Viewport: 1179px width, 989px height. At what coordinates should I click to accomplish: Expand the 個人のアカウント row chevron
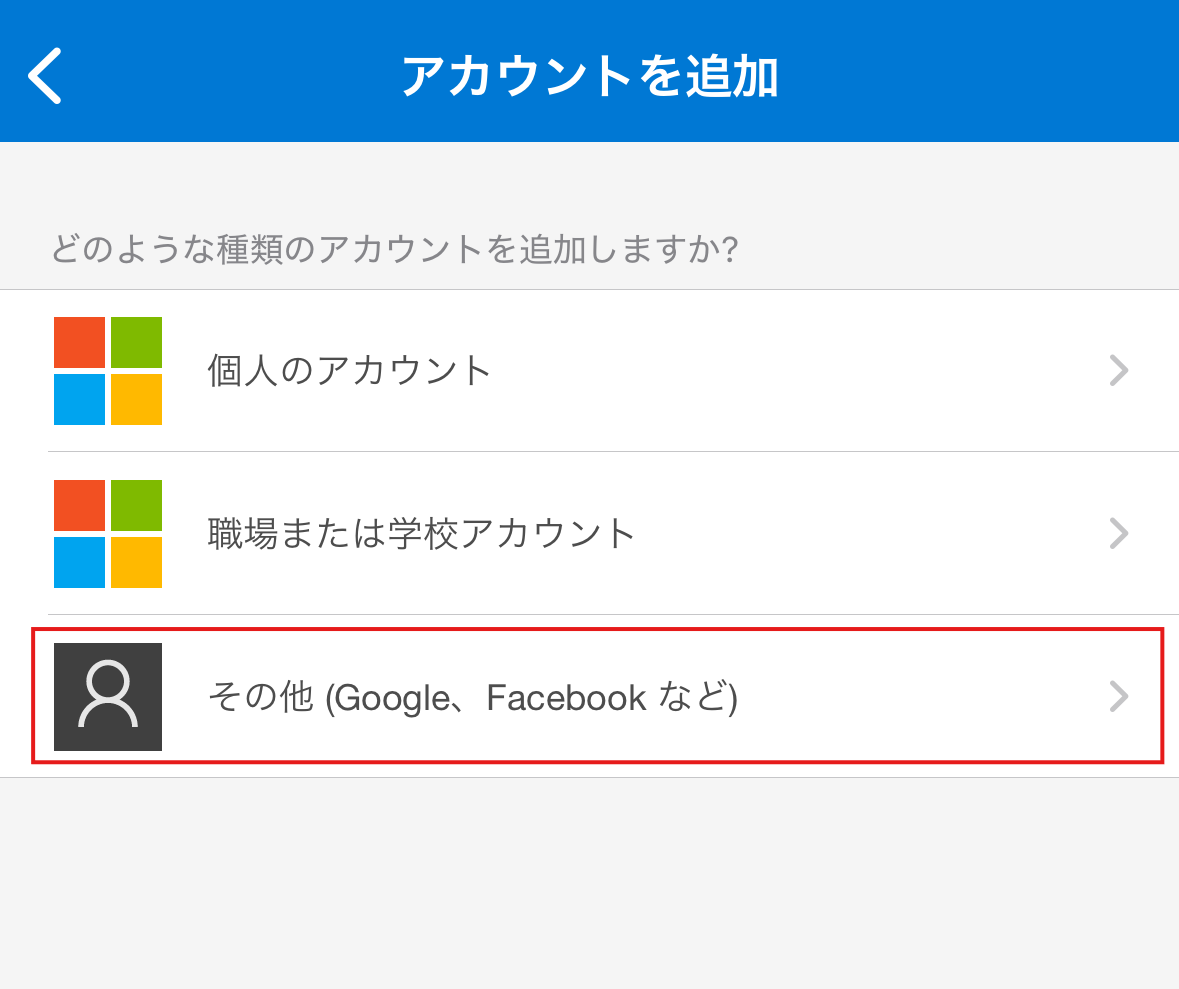(1119, 370)
